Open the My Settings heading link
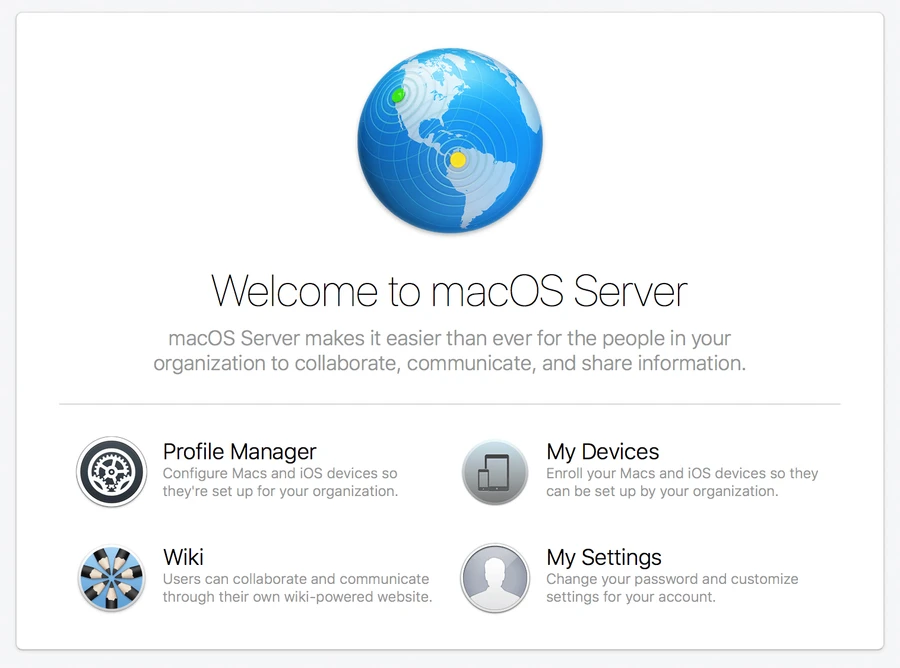Screen dimensions: 900x668 (x=604, y=557)
